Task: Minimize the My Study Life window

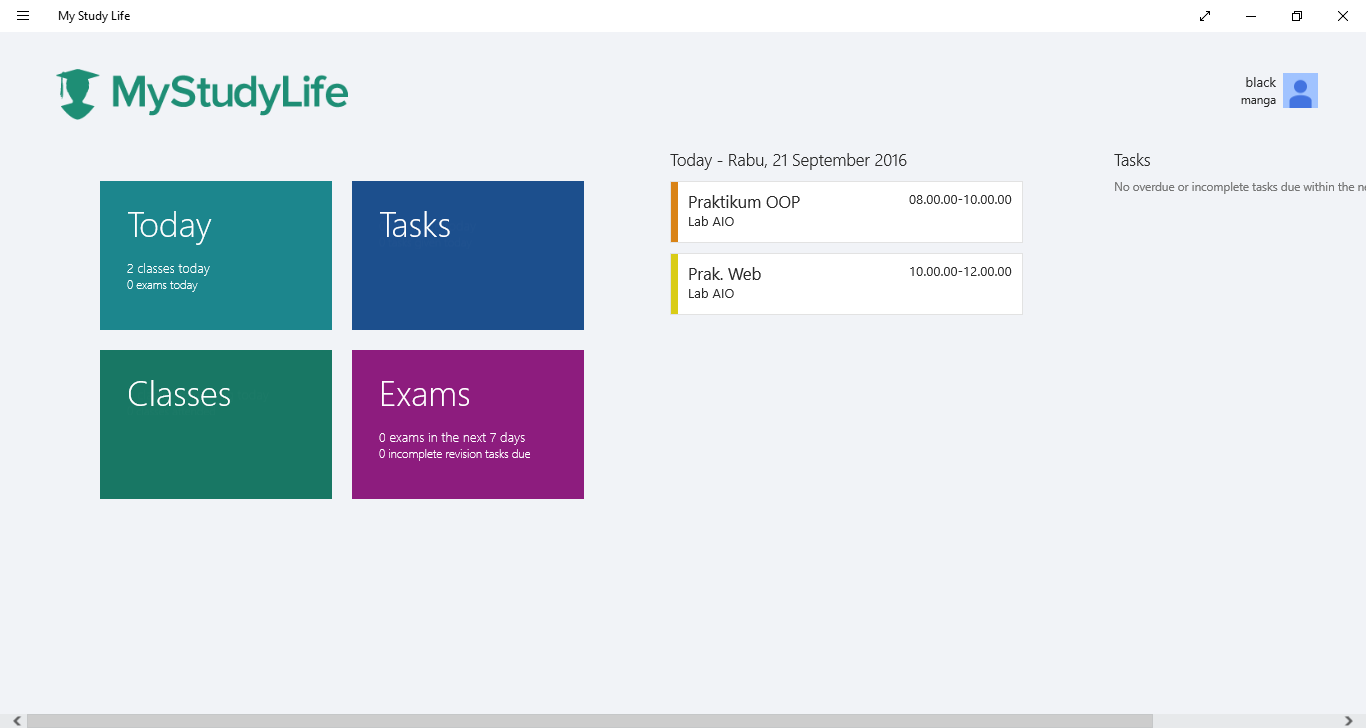Action: [x=1251, y=16]
